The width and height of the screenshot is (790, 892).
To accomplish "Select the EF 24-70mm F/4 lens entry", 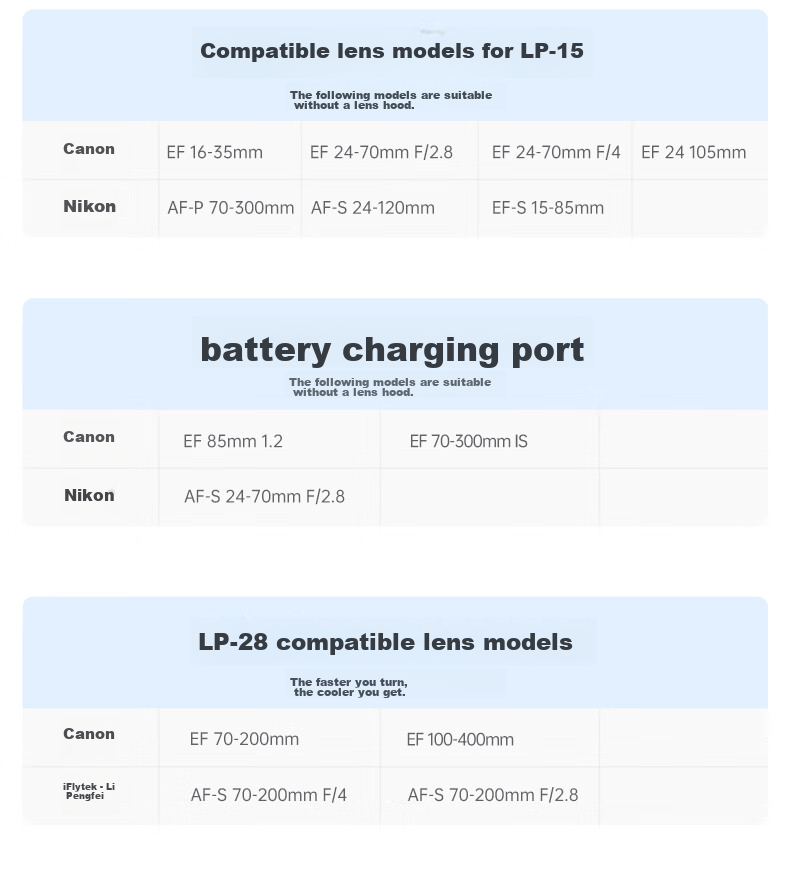I will click(x=556, y=152).
